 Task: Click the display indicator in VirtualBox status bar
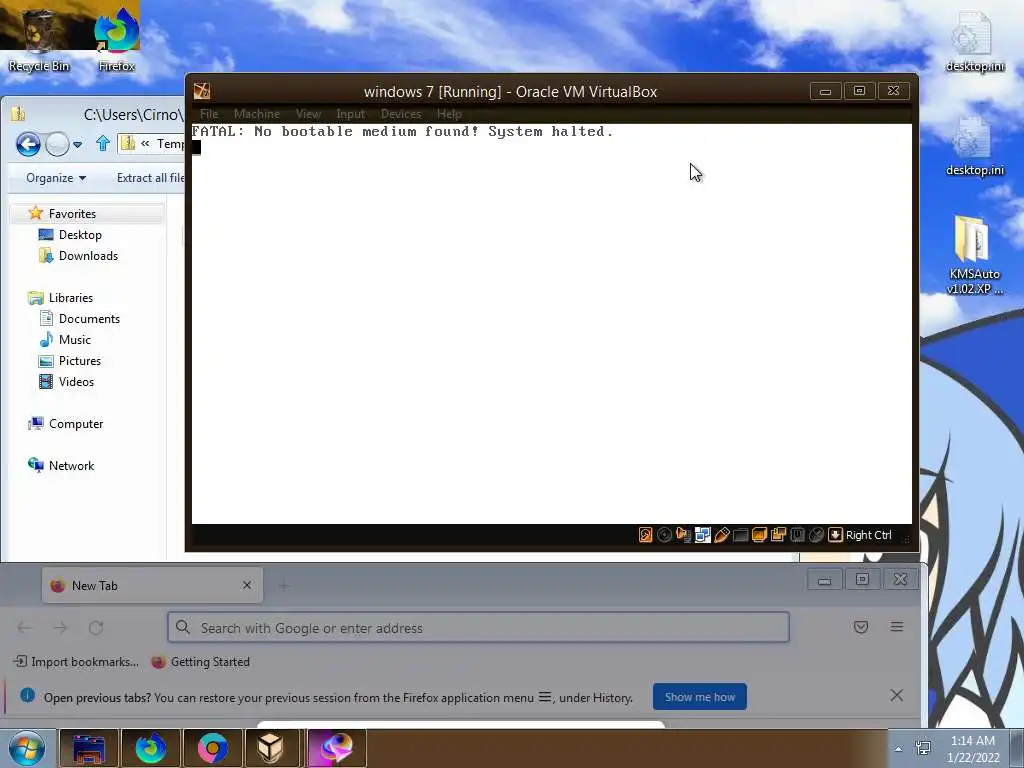click(x=759, y=535)
